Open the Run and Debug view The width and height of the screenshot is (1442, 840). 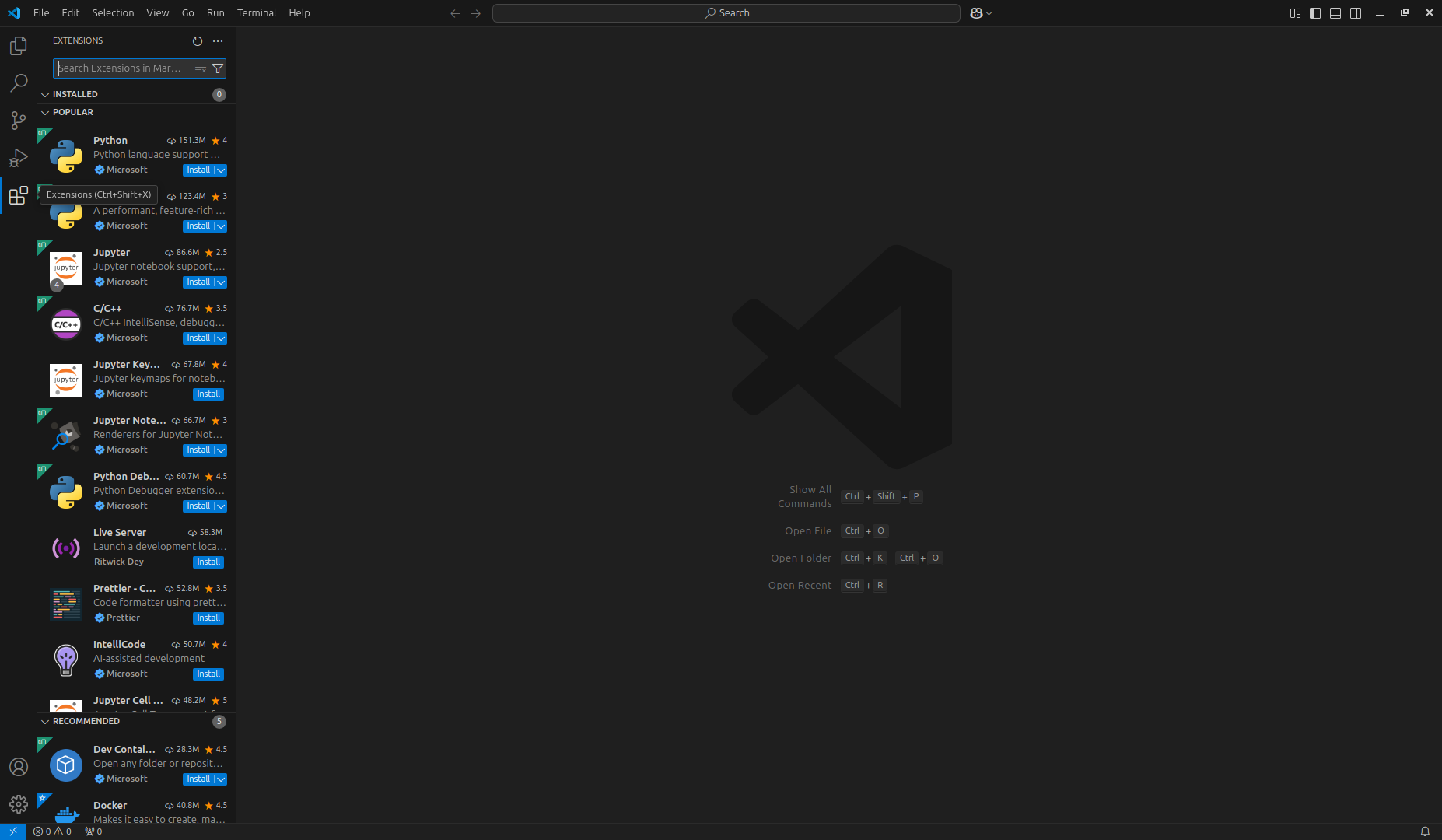click(x=18, y=158)
